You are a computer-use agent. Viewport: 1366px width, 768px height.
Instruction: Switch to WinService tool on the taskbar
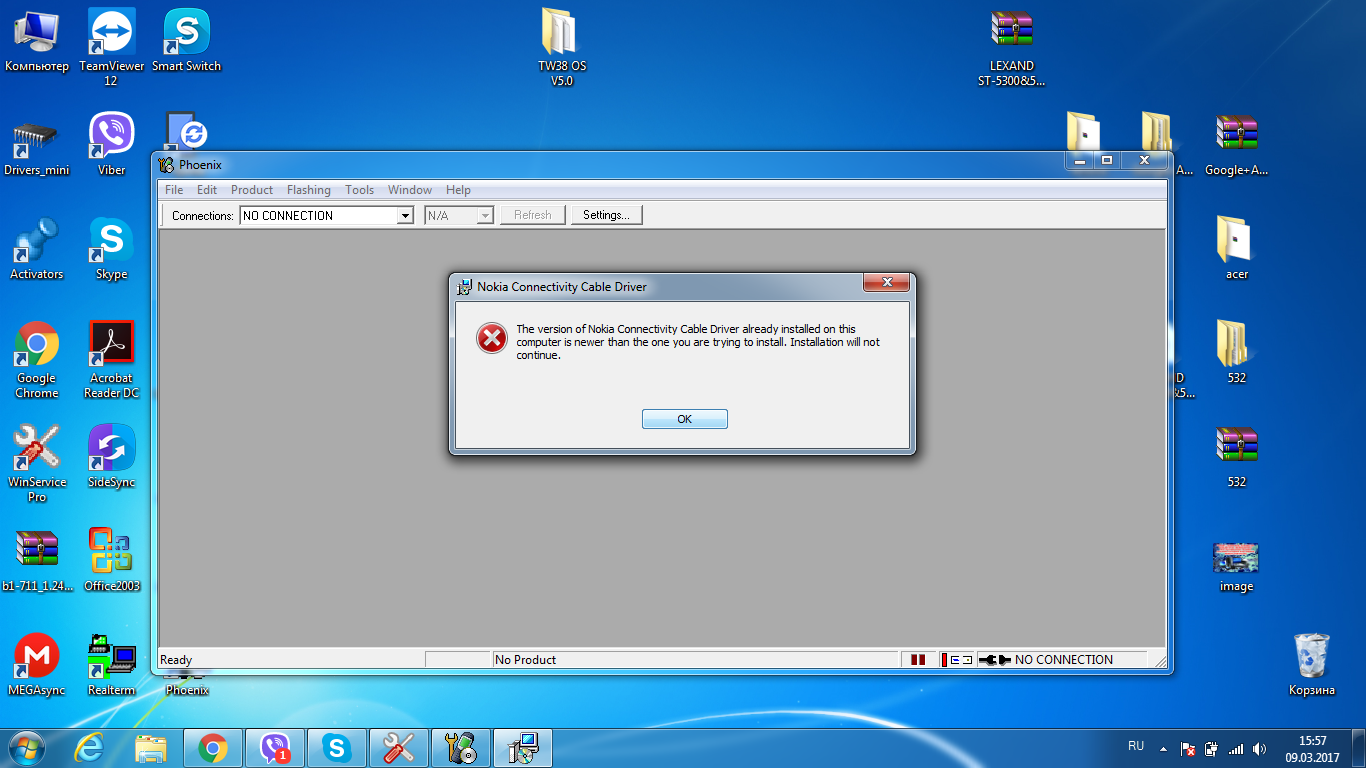(x=398, y=747)
